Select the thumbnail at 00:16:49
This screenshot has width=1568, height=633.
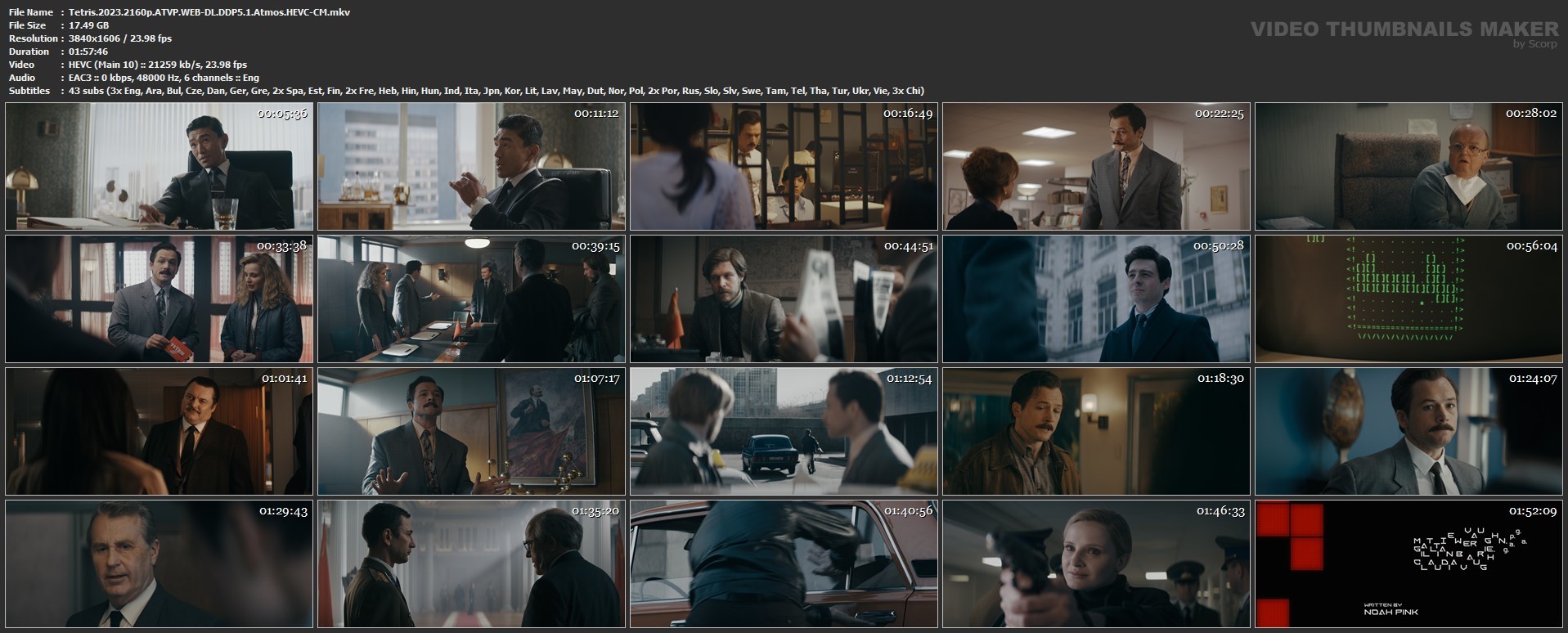point(784,167)
